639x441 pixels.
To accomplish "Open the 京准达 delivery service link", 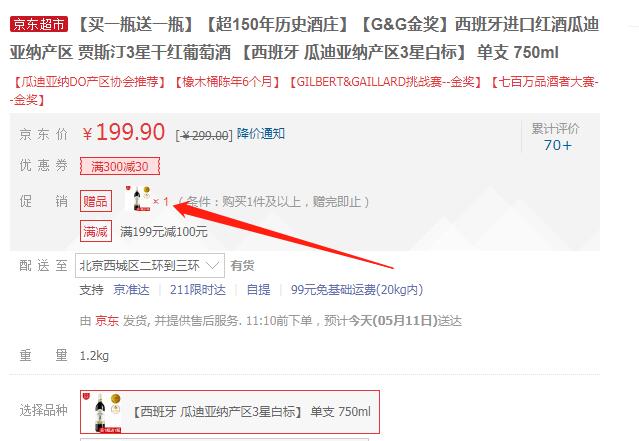I will point(131,290).
